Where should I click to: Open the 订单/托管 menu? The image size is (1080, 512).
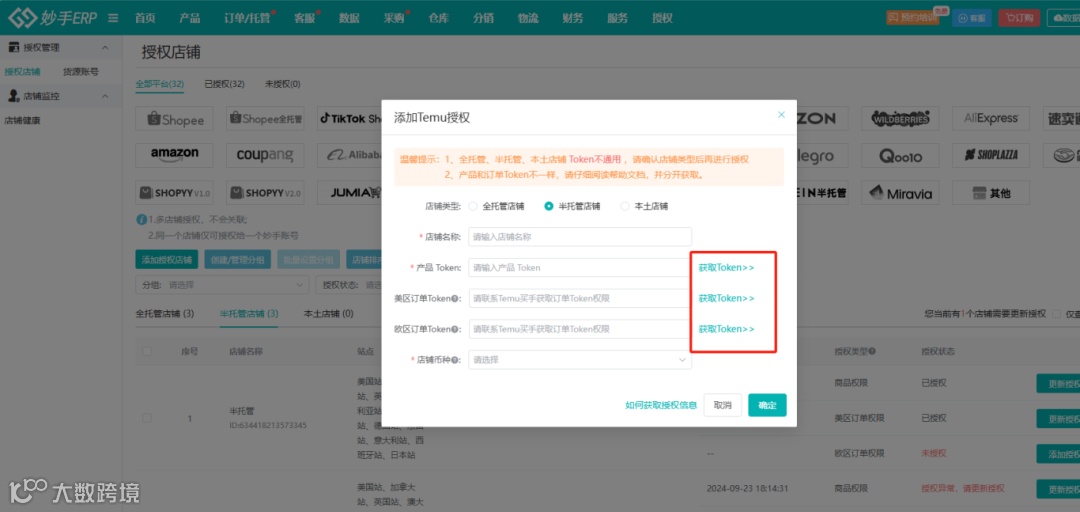tap(246, 19)
